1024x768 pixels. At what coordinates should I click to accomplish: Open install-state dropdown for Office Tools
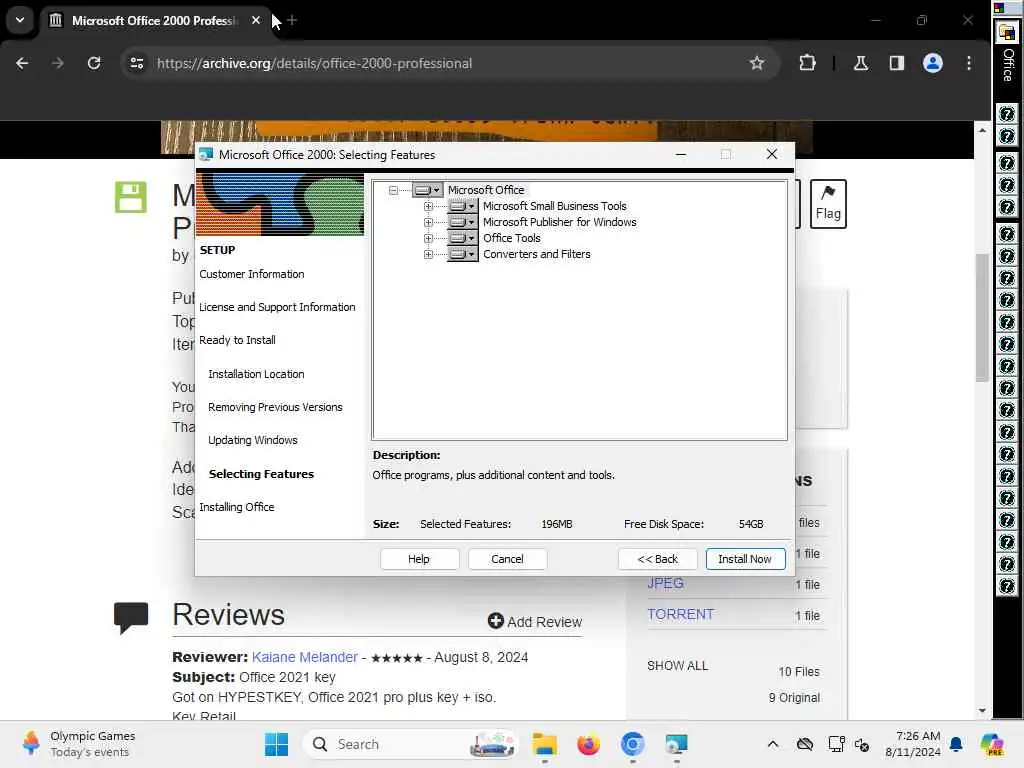[x=462, y=238]
